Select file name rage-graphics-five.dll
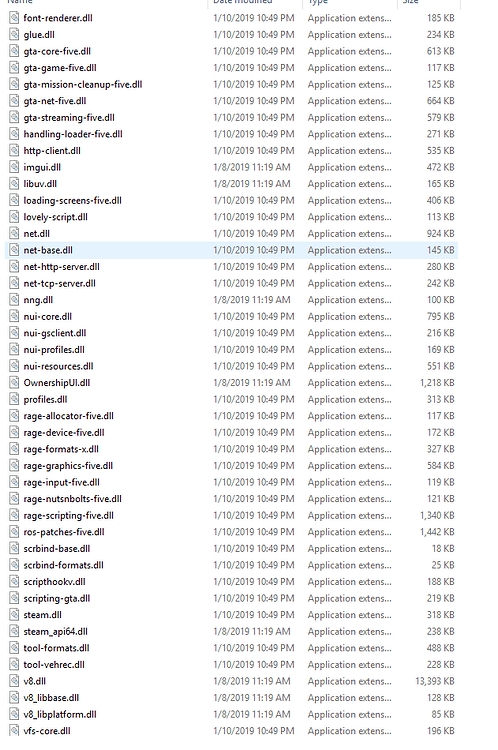 [x=68, y=466]
